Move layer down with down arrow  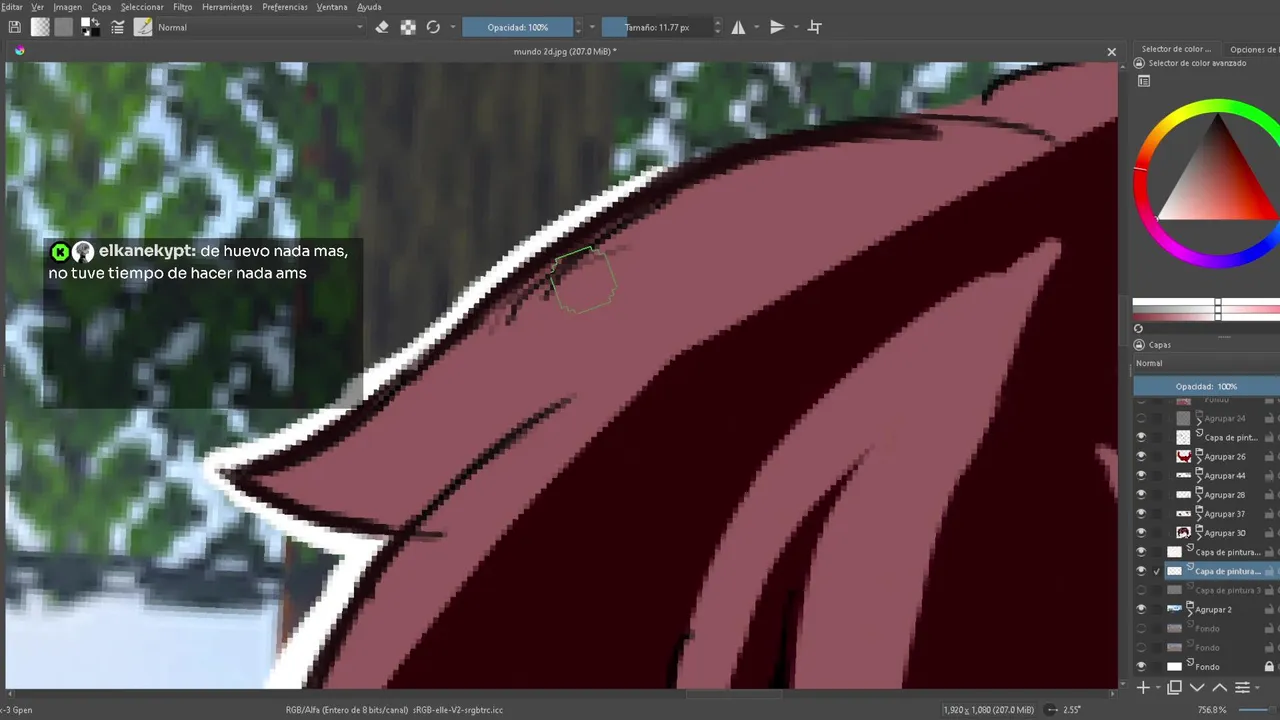[x=1197, y=687]
